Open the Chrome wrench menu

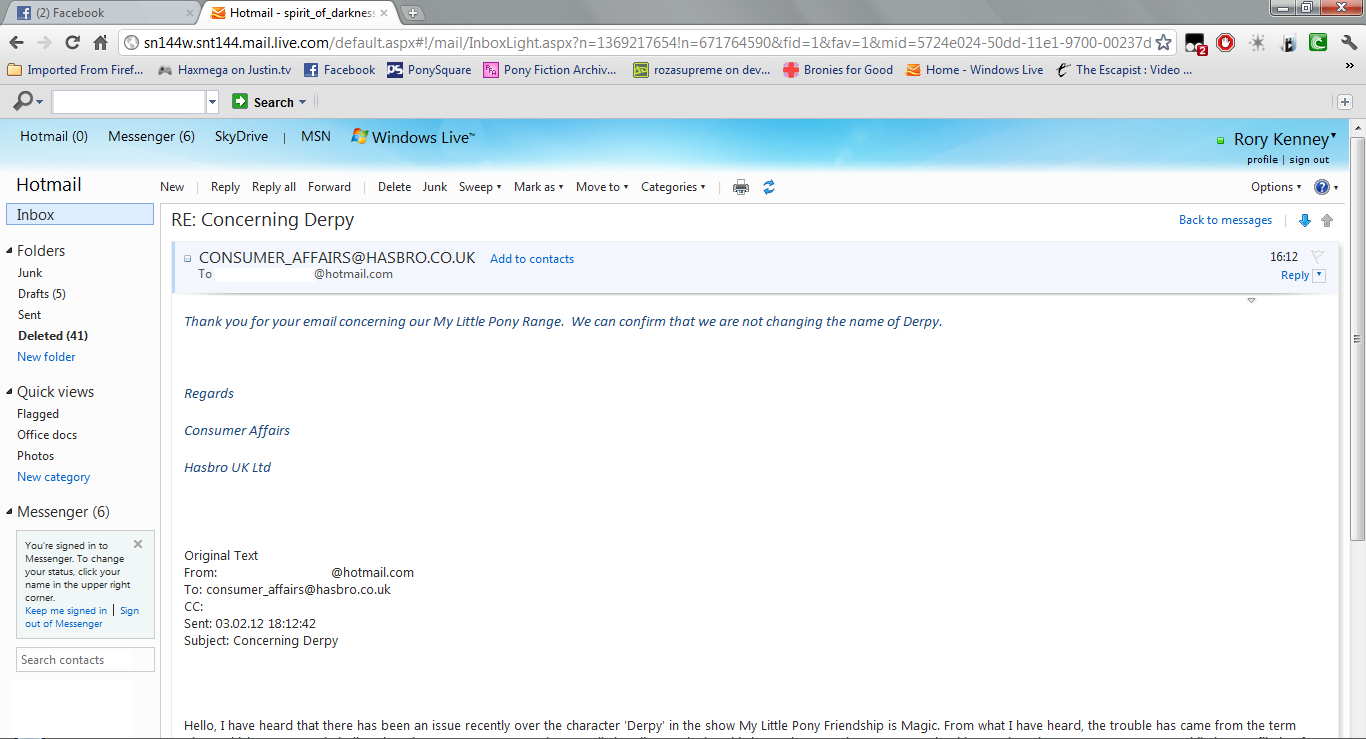tap(1348, 43)
